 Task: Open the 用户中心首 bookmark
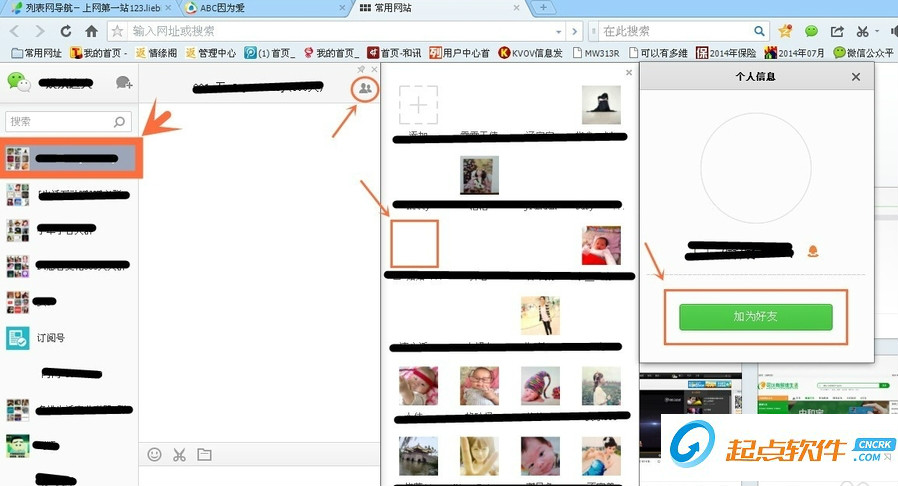coord(459,53)
